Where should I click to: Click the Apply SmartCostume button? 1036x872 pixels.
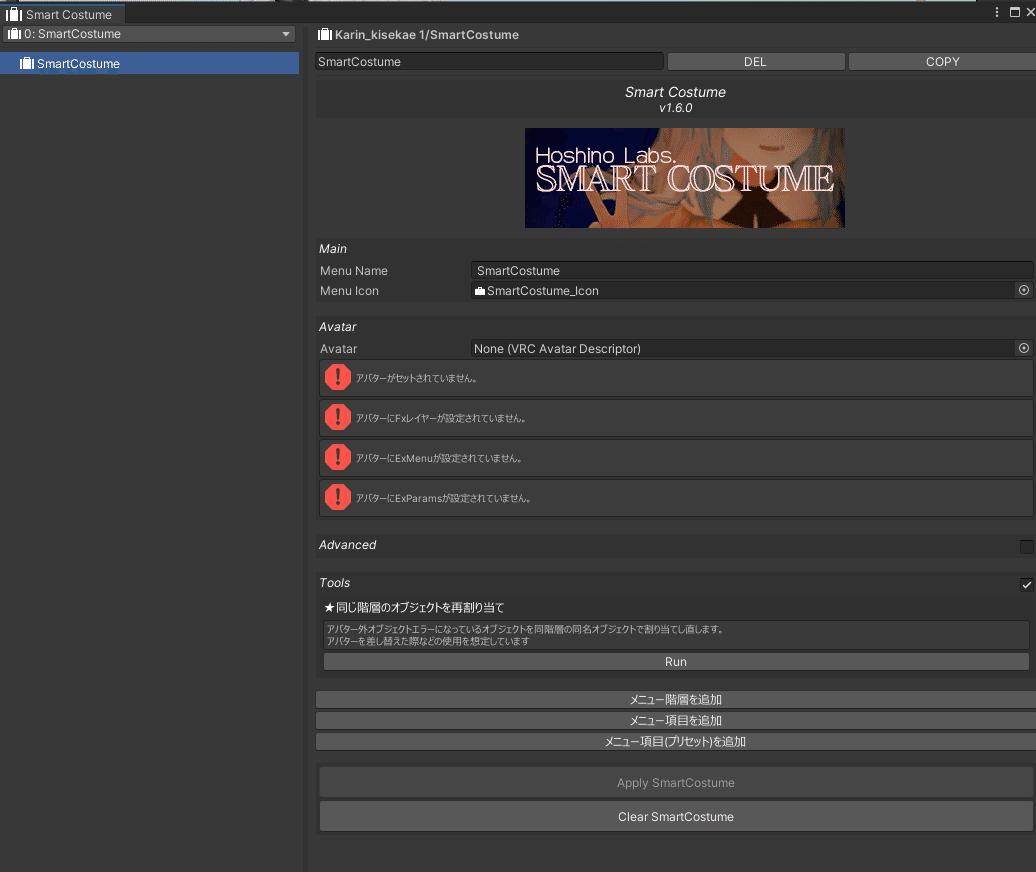(676, 783)
